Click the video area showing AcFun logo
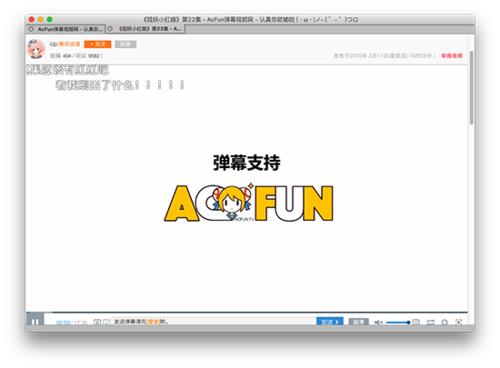Viewport: 500px width, 368px height. [247, 188]
